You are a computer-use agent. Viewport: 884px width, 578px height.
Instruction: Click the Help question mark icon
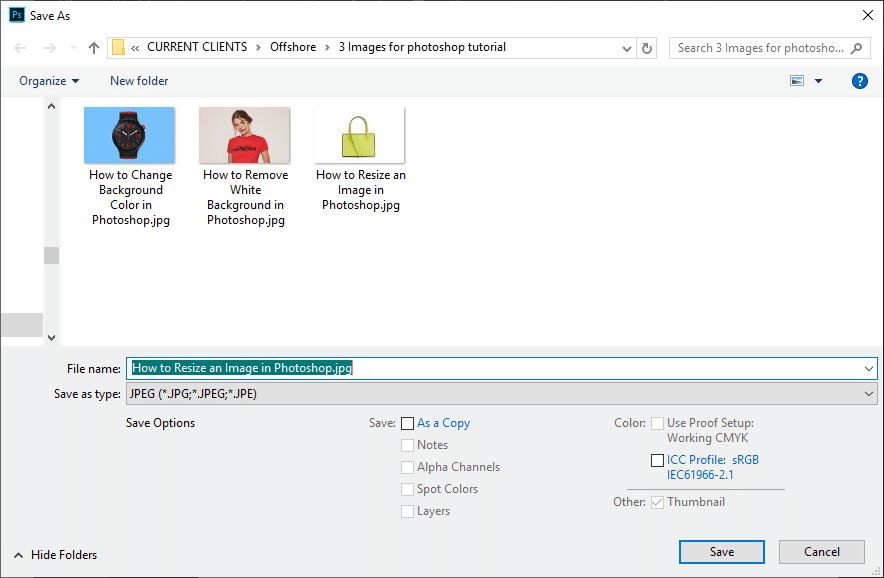pos(859,81)
